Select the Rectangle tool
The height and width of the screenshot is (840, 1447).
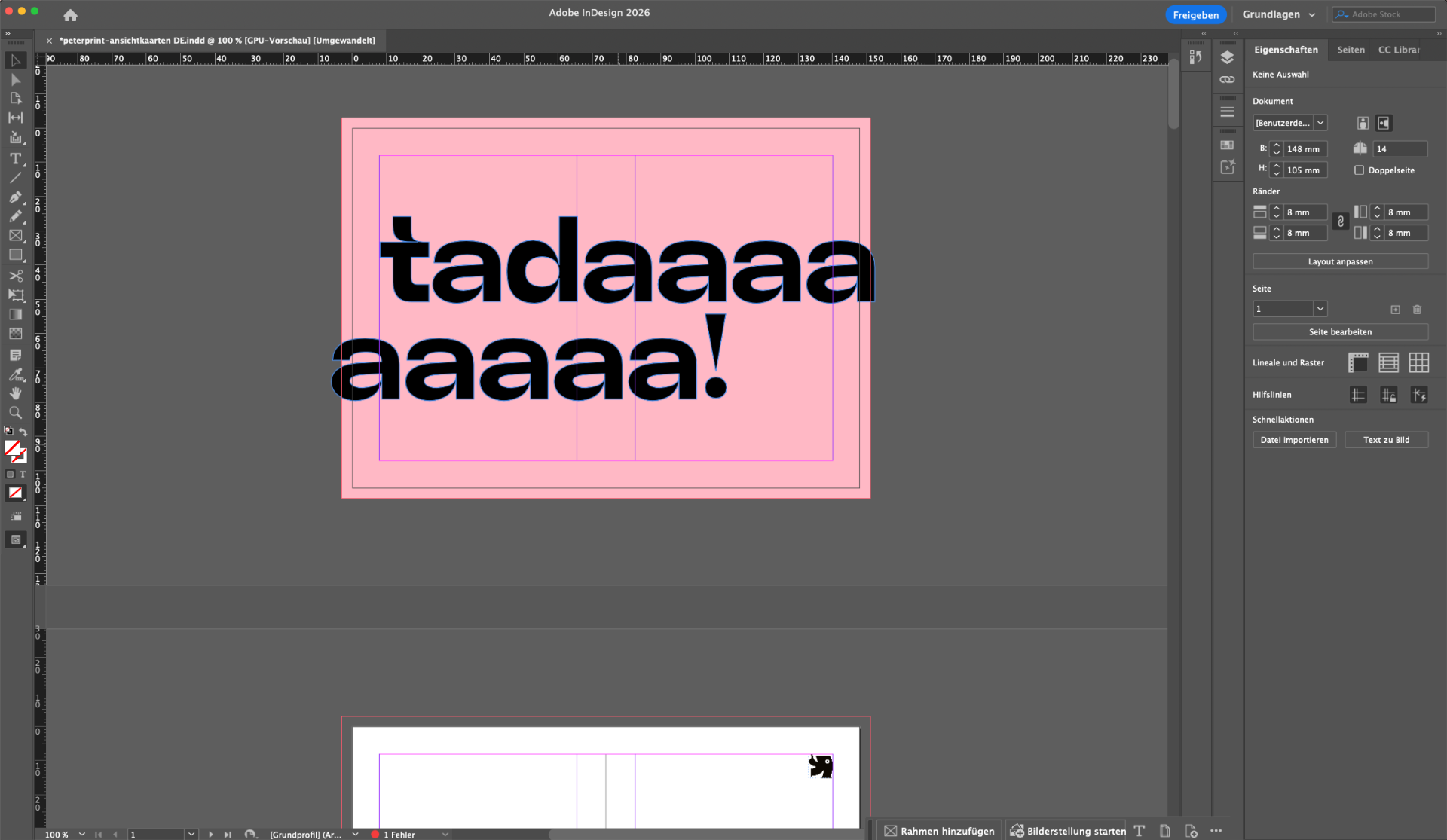pos(15,255)
